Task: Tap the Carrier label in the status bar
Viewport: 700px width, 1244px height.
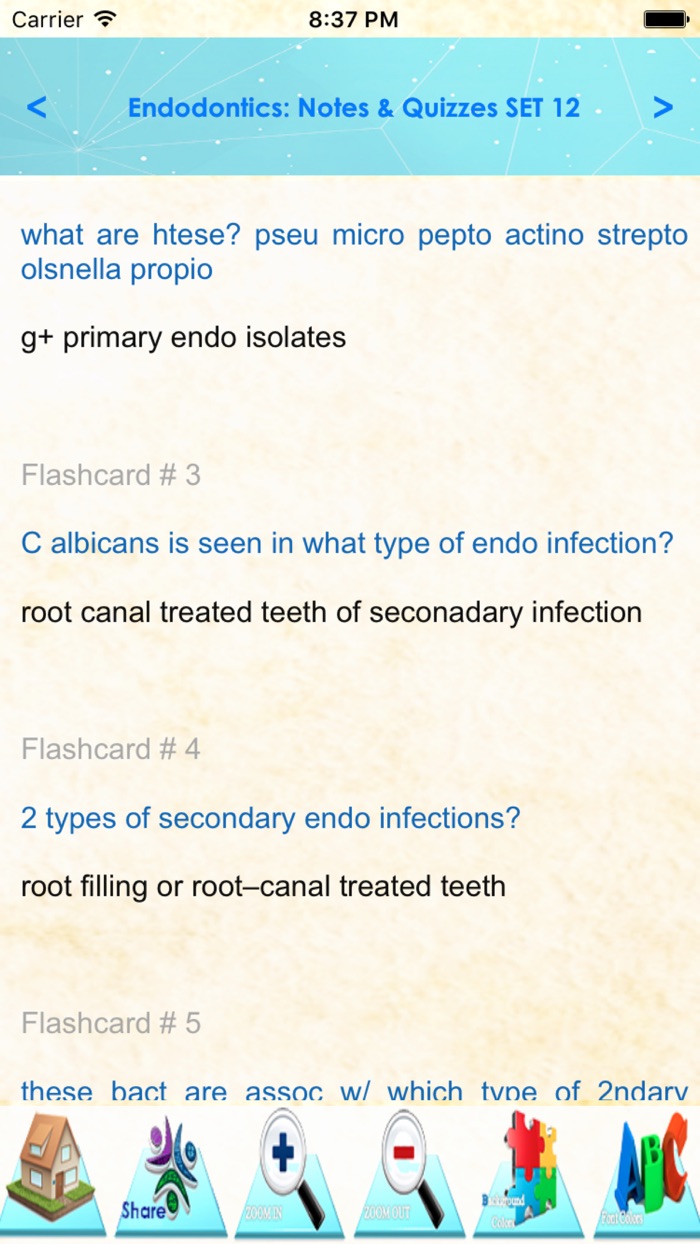Action: coord(48,18)
